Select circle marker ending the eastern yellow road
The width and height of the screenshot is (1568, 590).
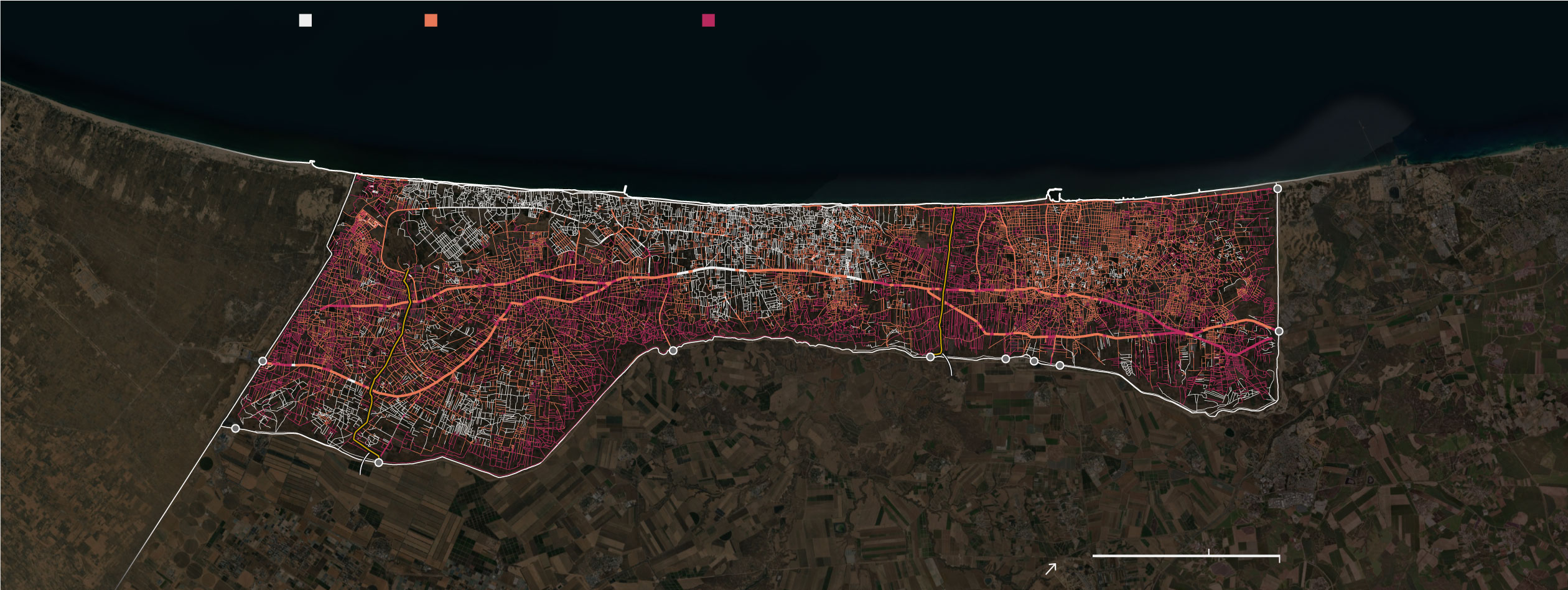[x=930, y=357]
